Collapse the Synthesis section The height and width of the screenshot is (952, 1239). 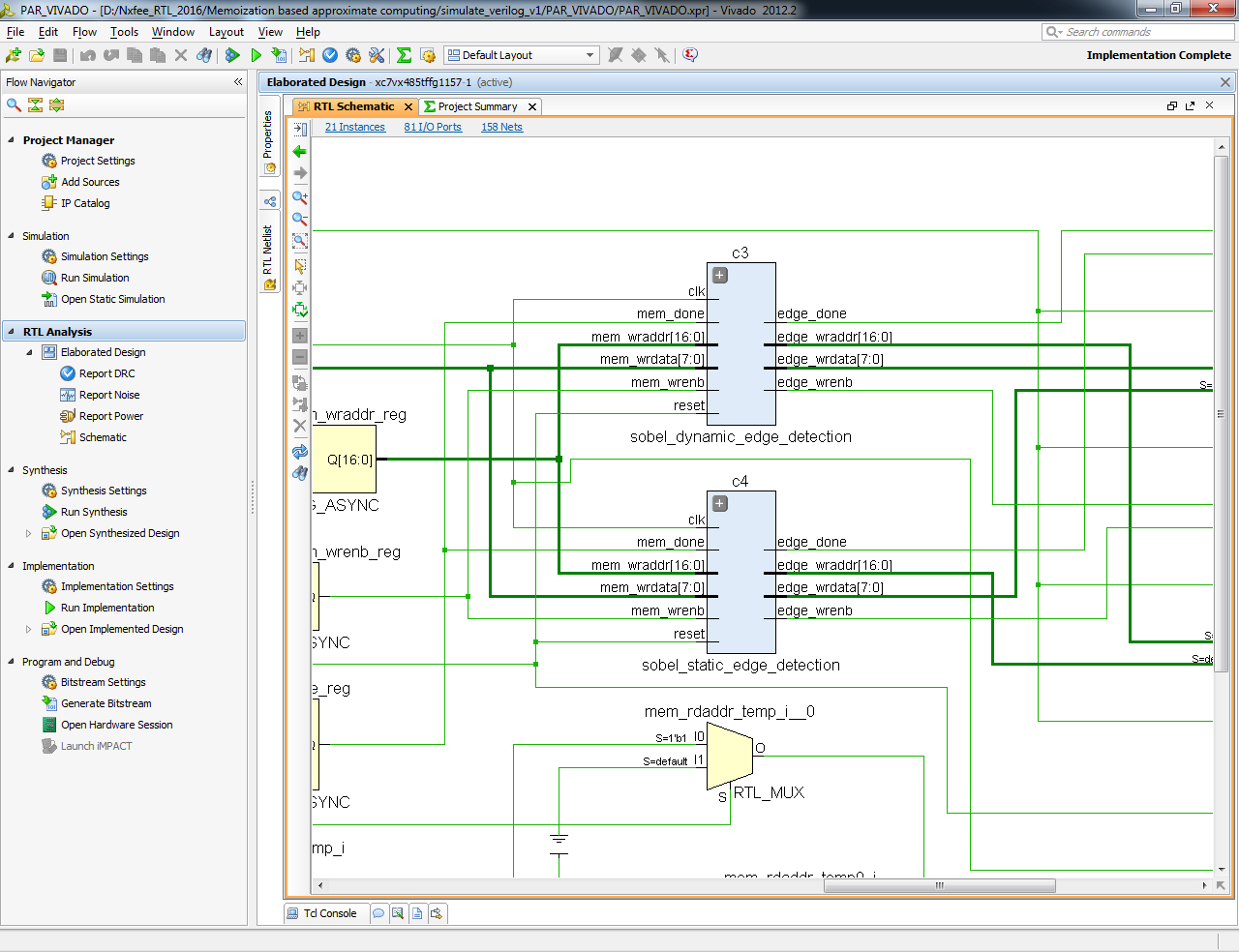point(12,469)
